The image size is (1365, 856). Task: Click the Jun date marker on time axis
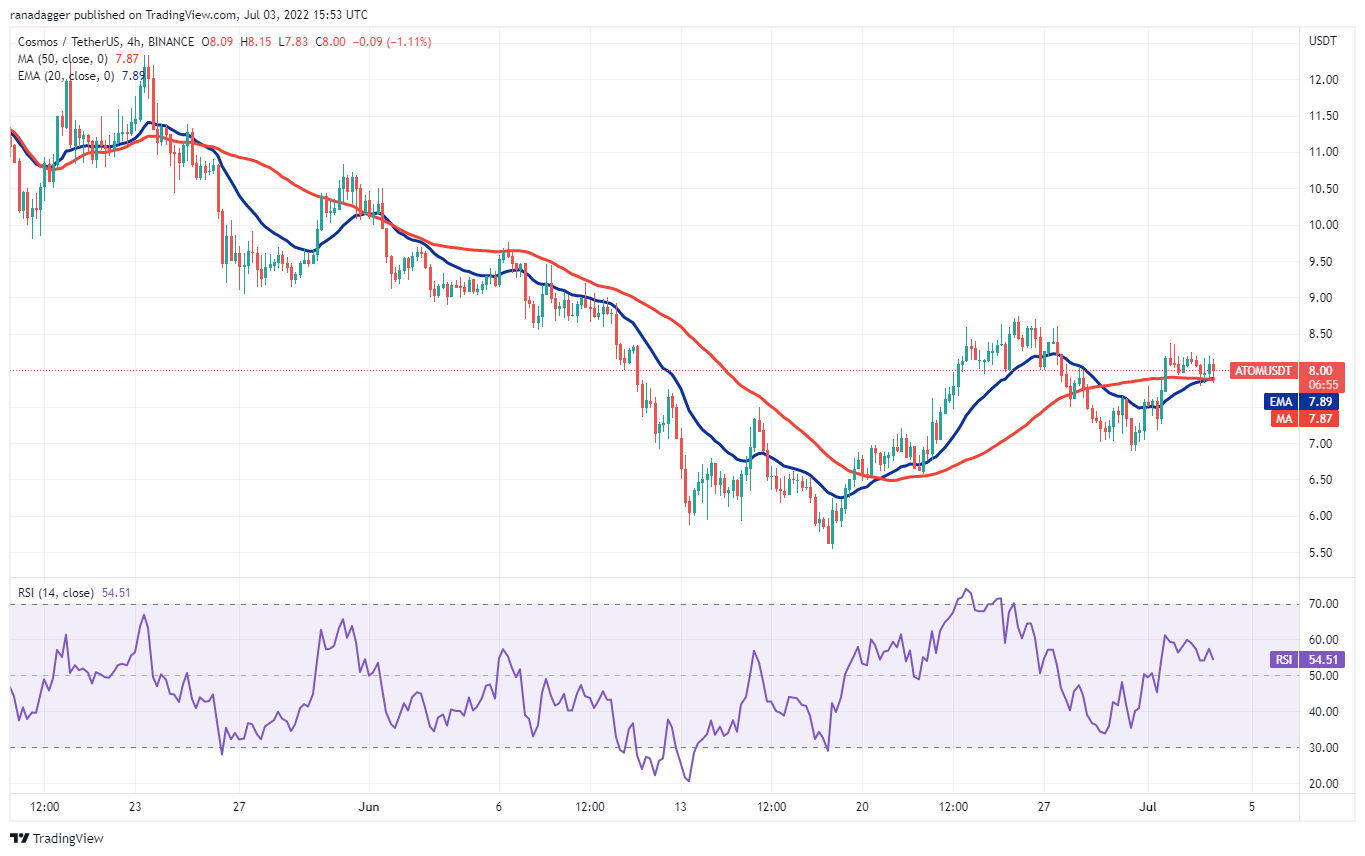pyautogui.click(x=369, y=805)
